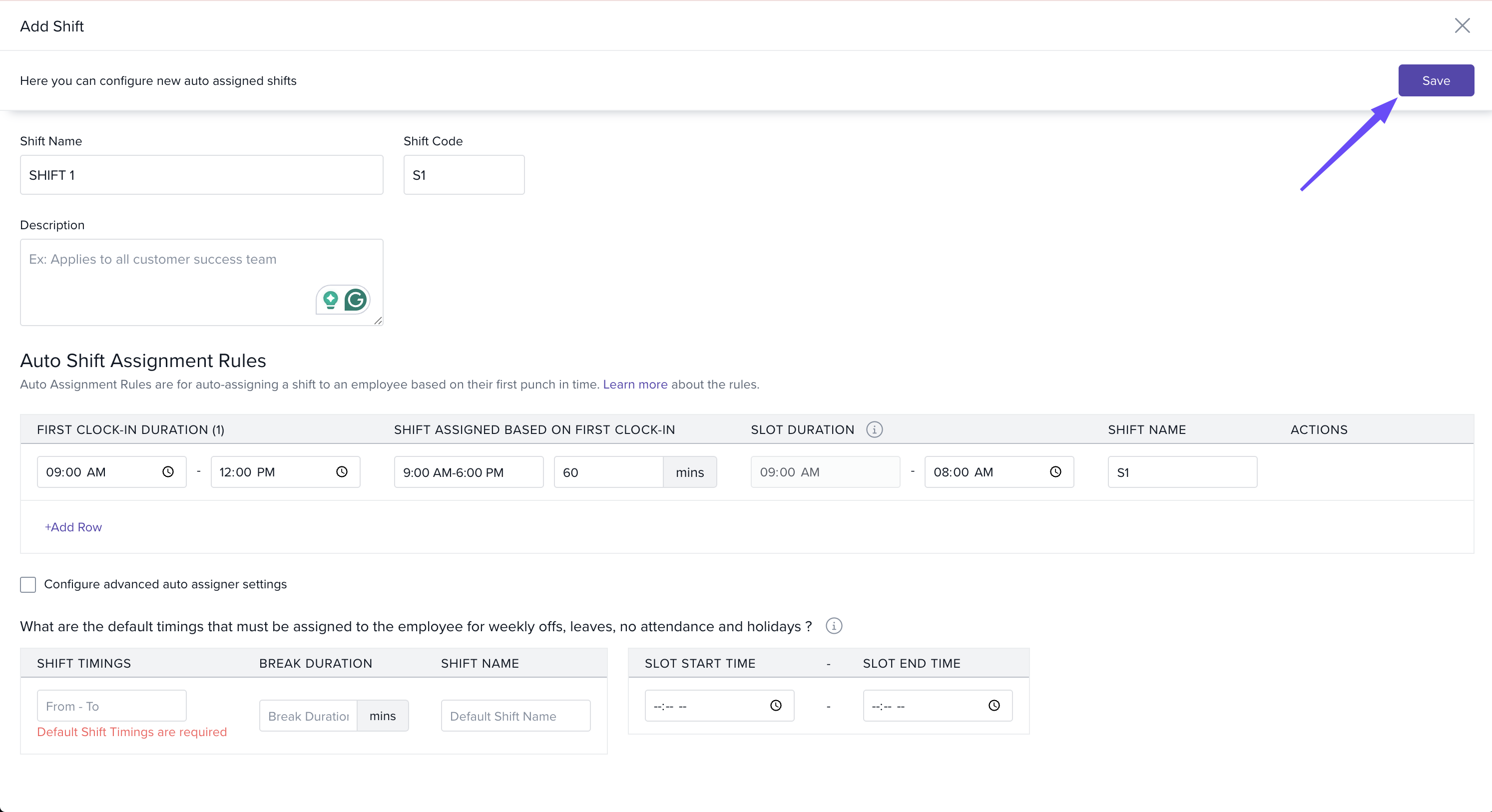Click the Slot Duration info icon
Screen dimensions: 1492x812
(874, 430)
